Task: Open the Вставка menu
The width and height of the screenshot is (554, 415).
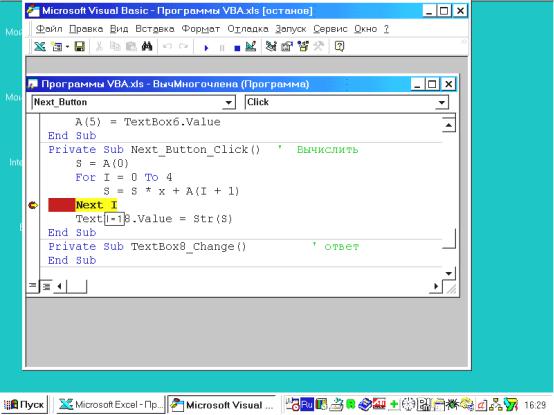Action: 155,29
